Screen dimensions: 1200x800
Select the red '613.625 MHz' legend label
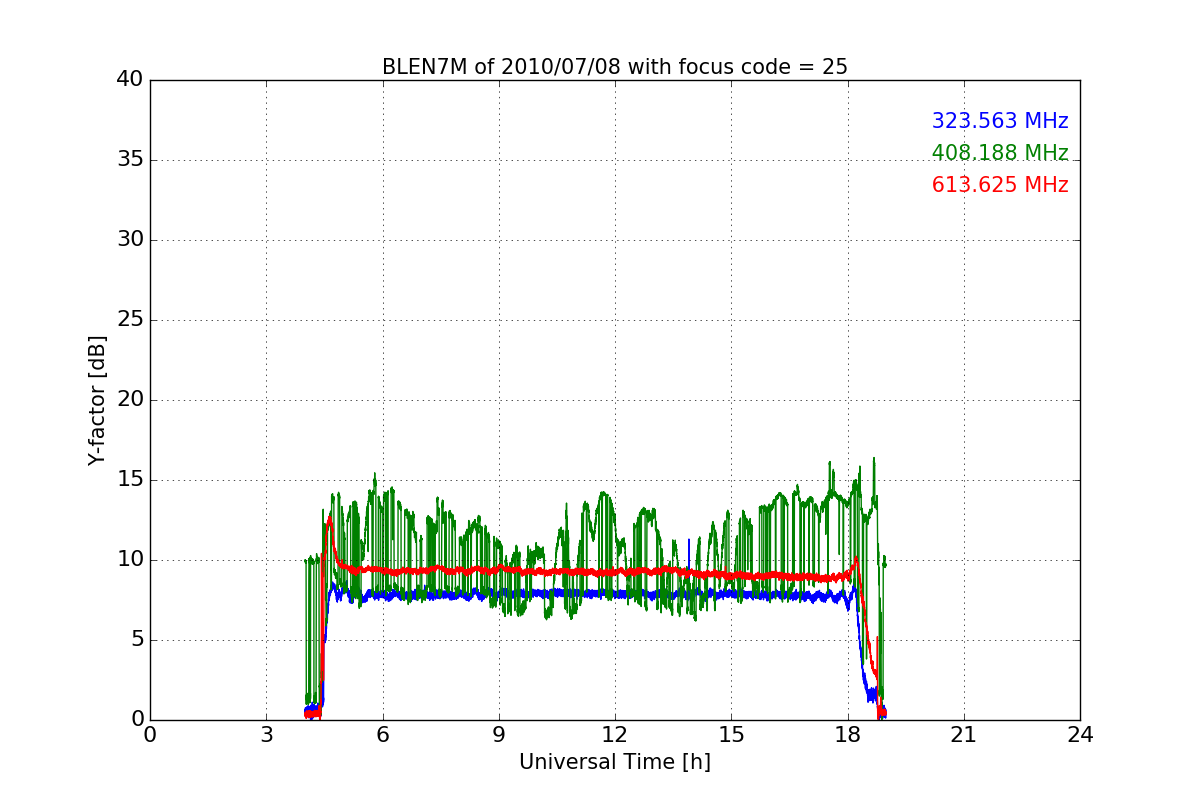(1000, 185)
